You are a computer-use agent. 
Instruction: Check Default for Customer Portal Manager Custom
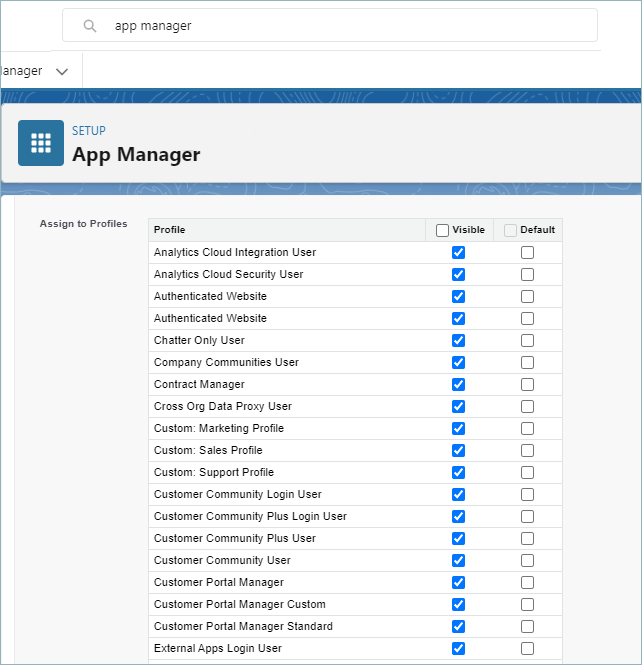(x=528, y=604)
